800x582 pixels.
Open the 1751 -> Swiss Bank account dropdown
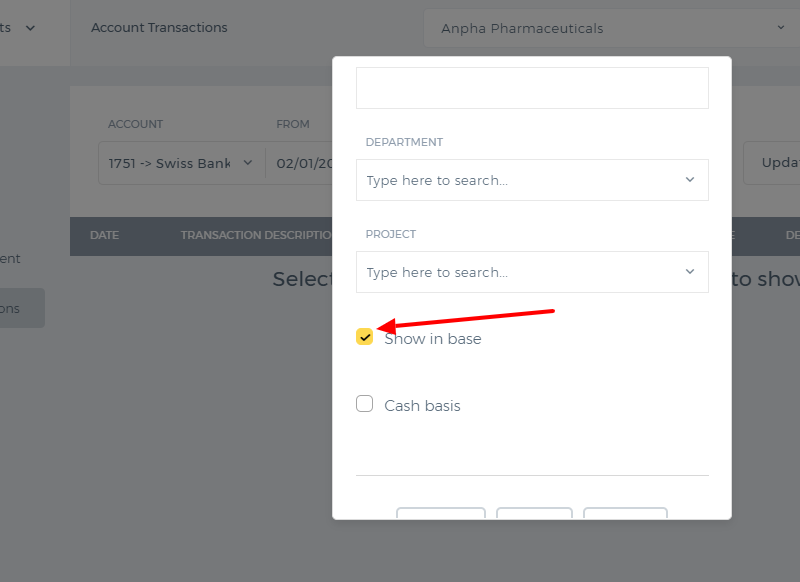[x=181, y=163]
